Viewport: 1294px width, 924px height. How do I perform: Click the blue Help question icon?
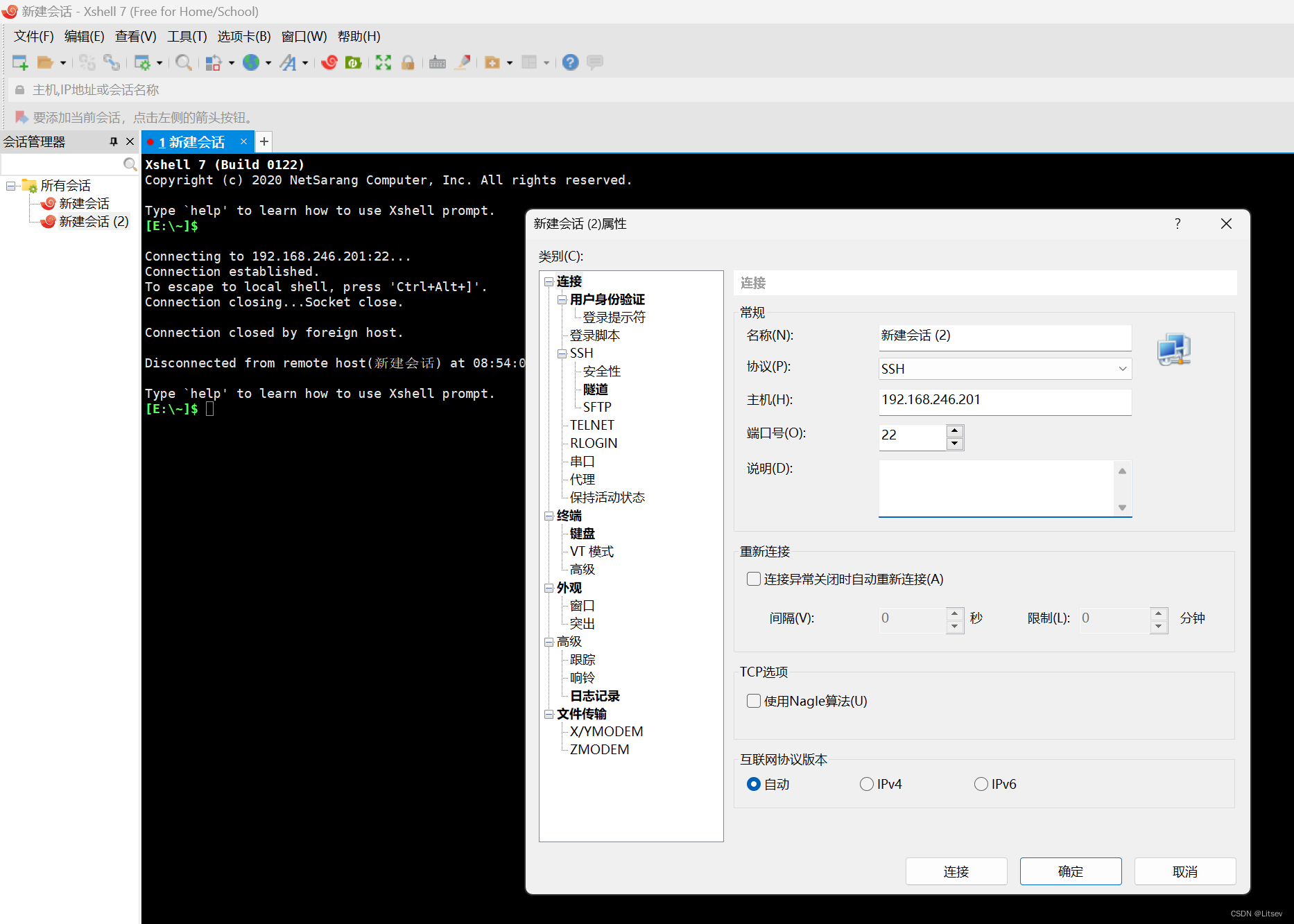[x=570, y=62]
